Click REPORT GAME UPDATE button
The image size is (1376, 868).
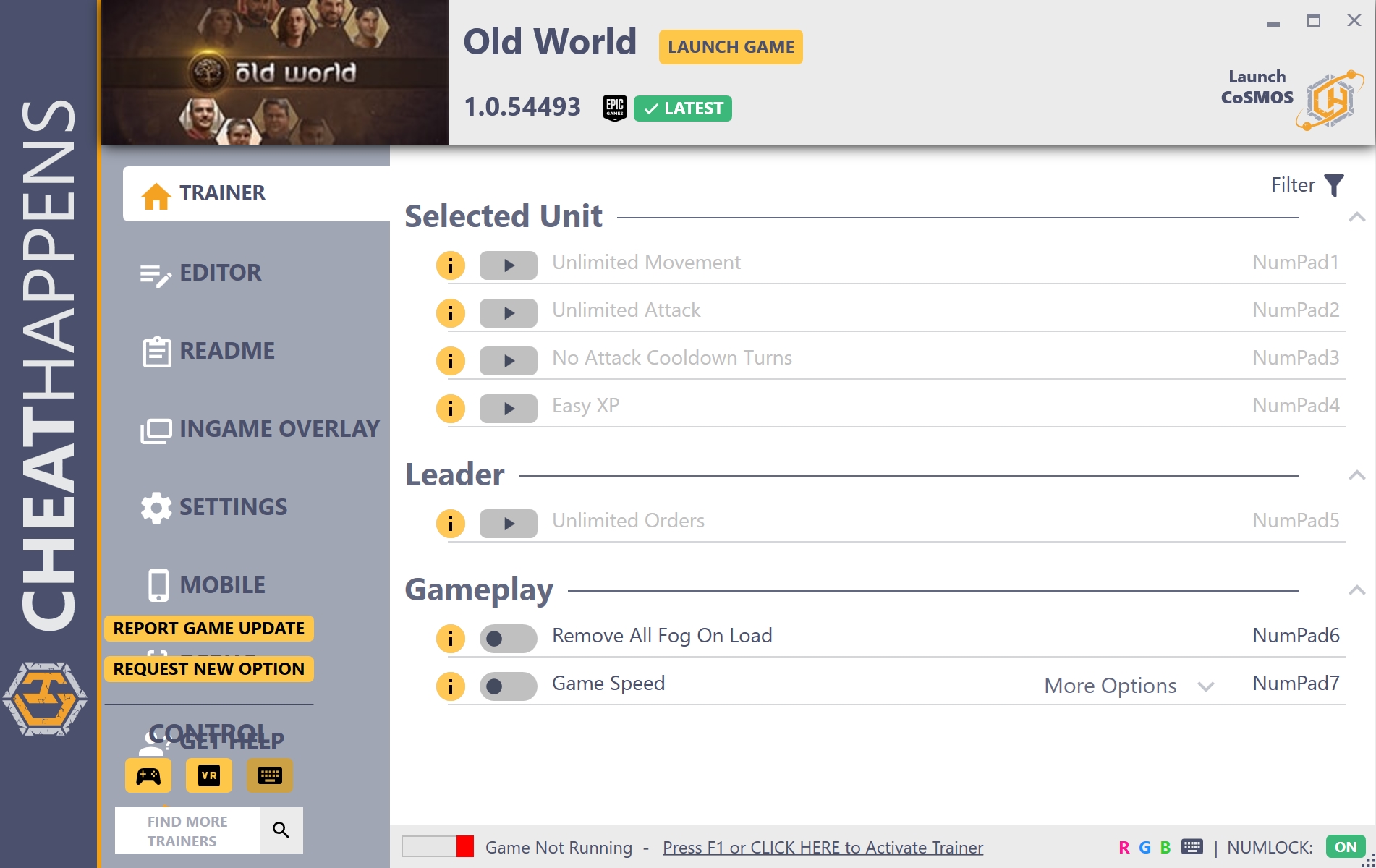point(209,629)
